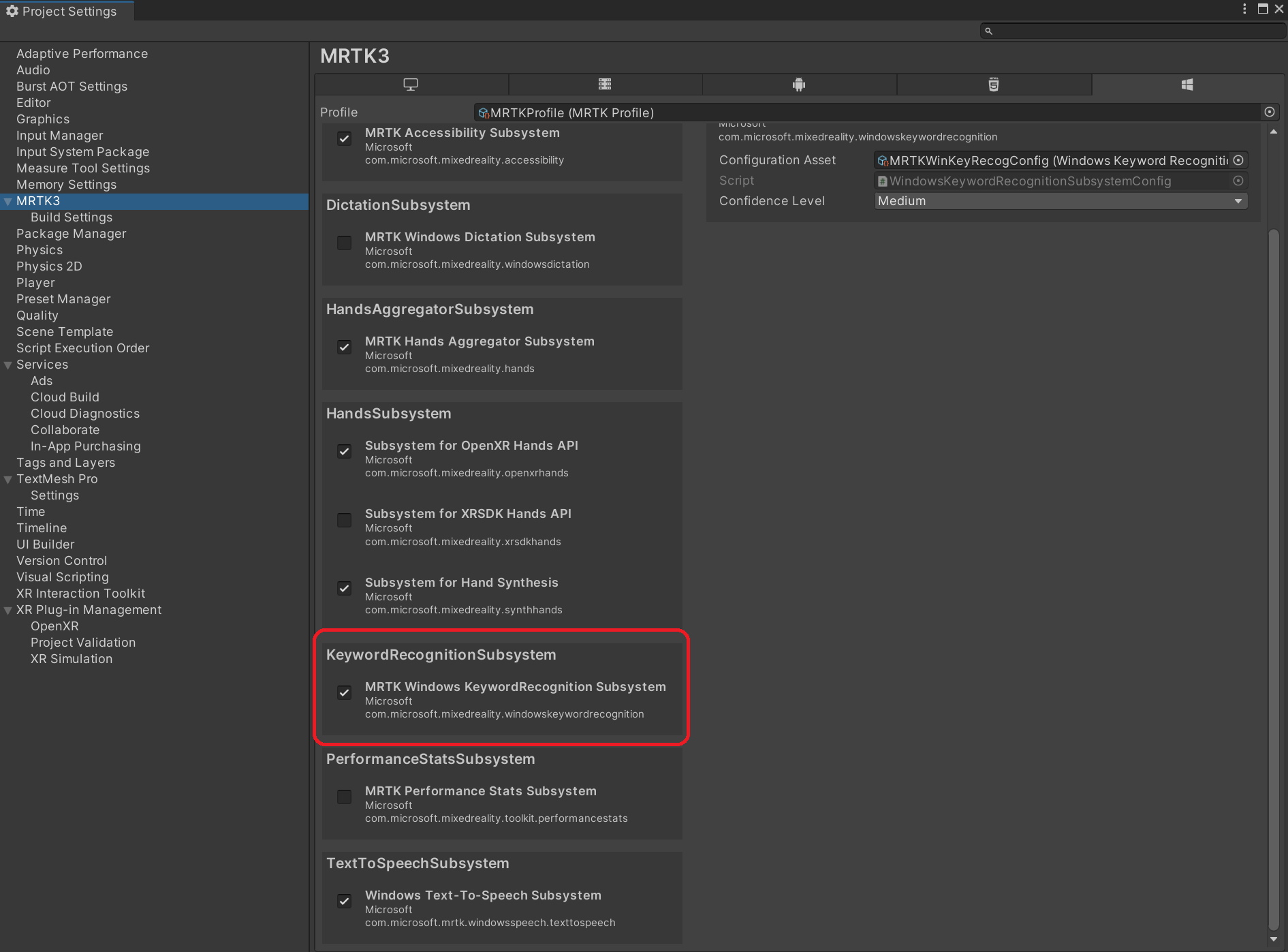Open Quality settings
The image size is (1288, 952).
[37, 316]
